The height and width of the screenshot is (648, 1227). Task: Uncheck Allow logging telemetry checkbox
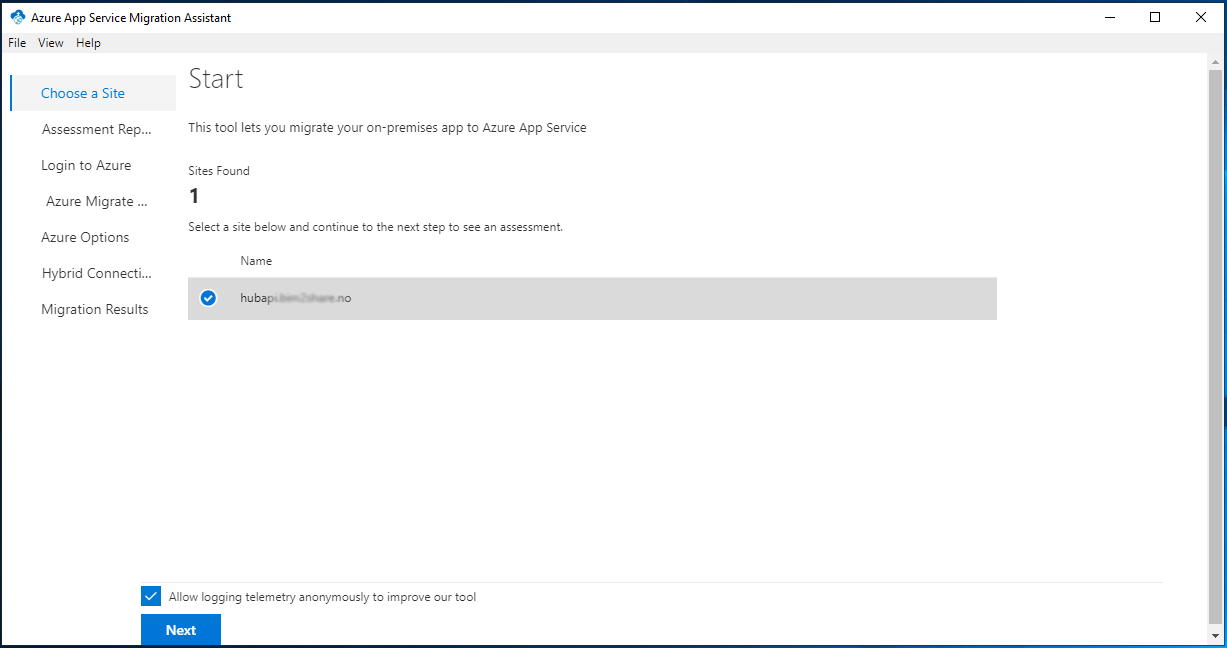click(x=151, y=596)
